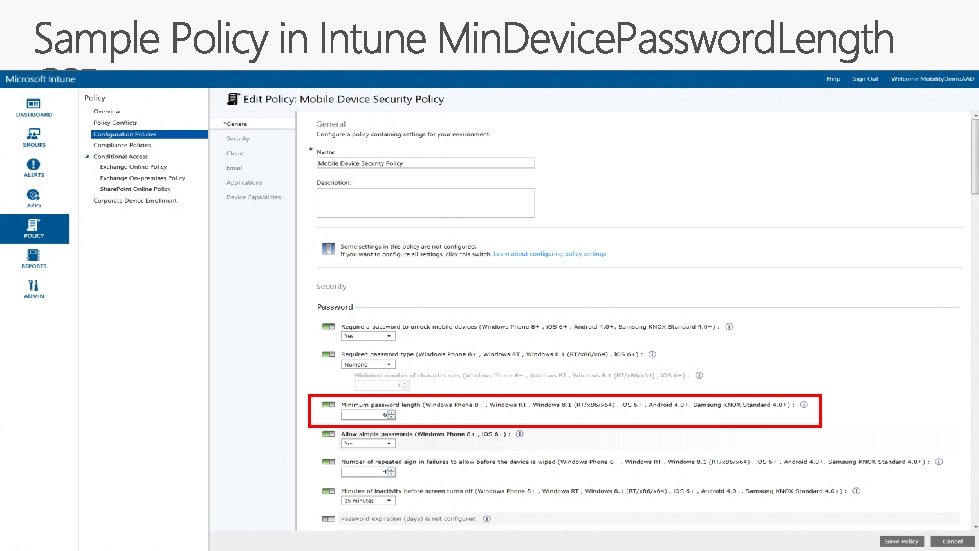Image resolution: width=979 pixels, height=551 pixels.
Task: Toggle repeated sign-in failures switch
Action: point(328,462)
